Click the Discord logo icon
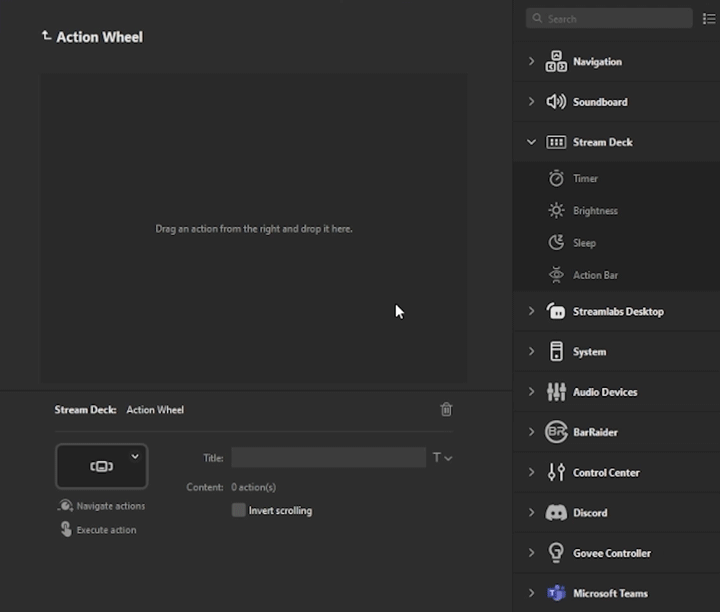This screenshot has width=720, height=612. (556, 512)
